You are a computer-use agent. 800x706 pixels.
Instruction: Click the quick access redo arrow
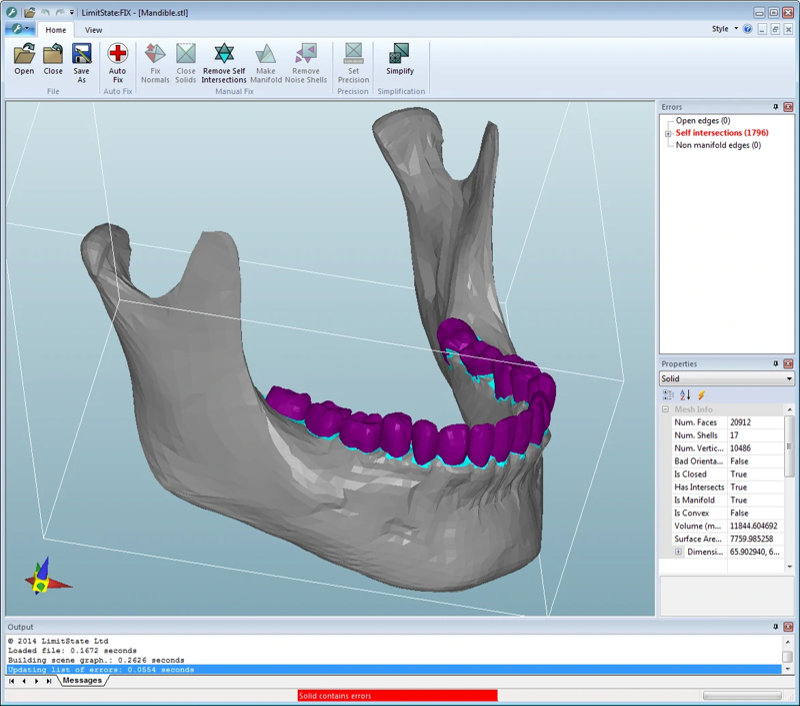point(60,12)
